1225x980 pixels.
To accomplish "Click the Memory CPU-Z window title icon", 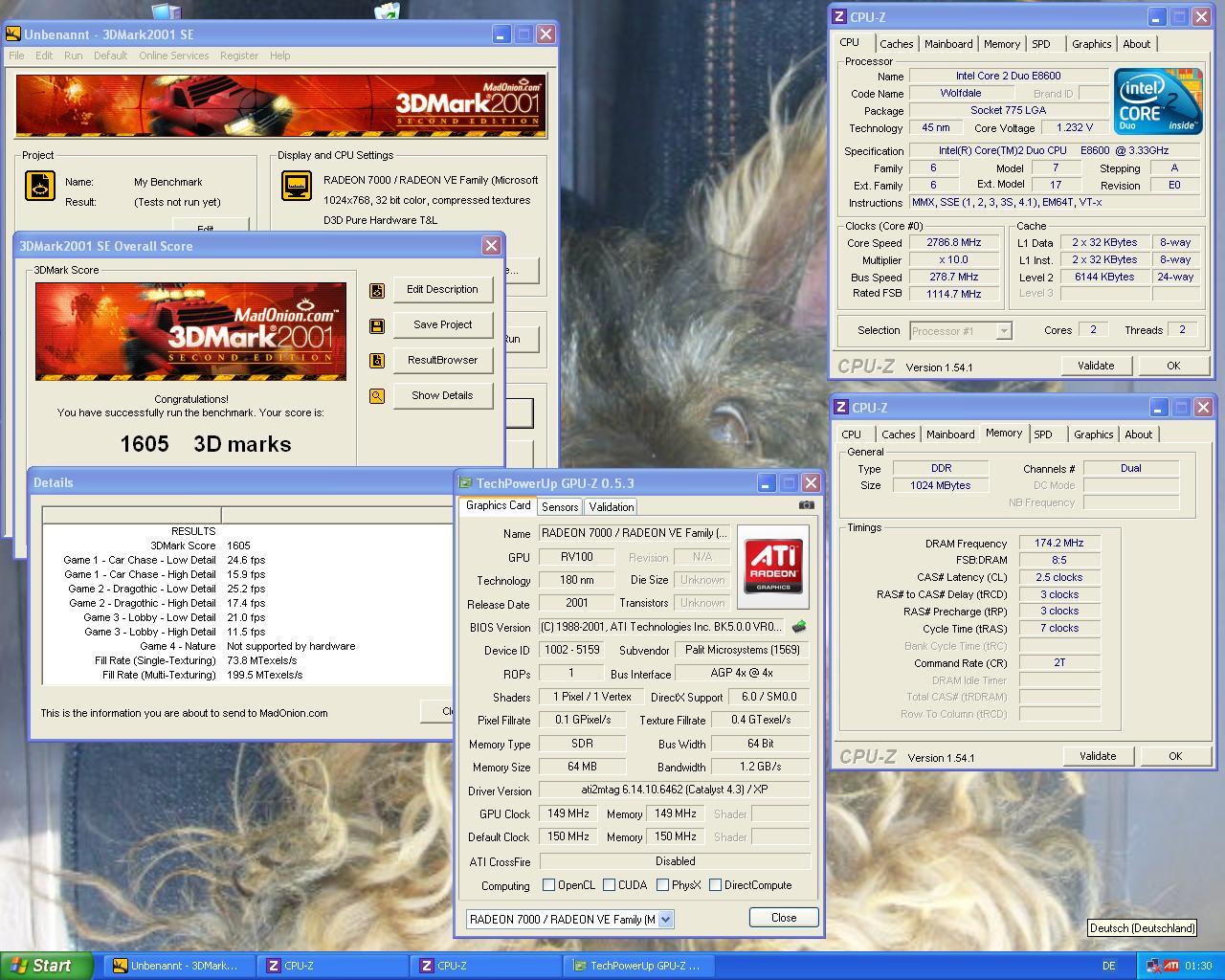I will tap(840, 407).
